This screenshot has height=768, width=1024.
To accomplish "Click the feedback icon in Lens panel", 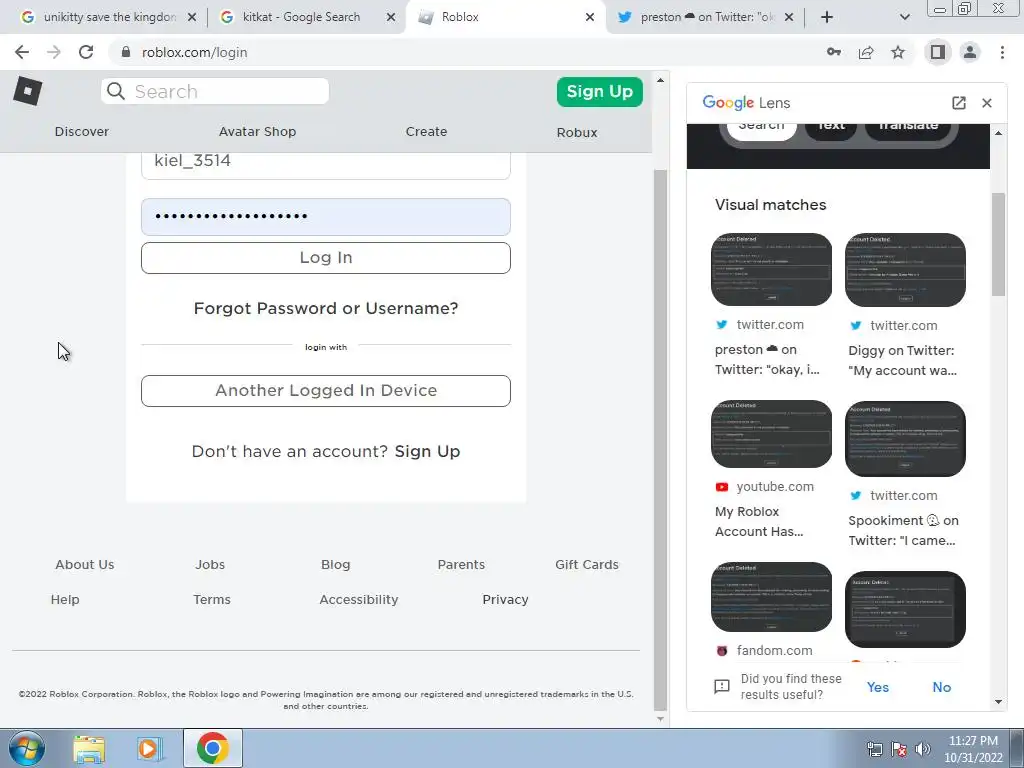I will pyautogui.click(x=722, y=686).
